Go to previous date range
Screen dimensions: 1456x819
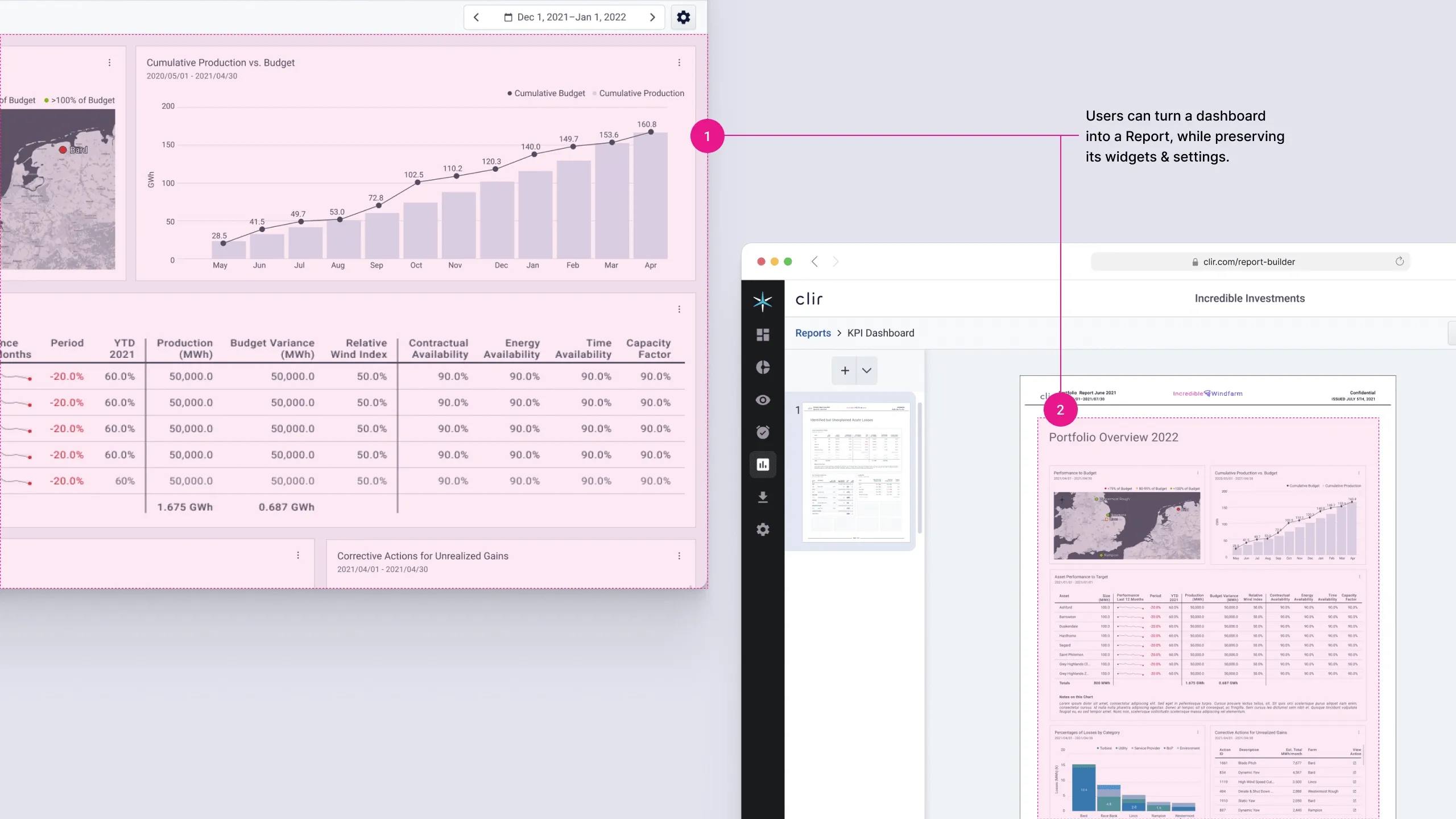coord(476,17)
